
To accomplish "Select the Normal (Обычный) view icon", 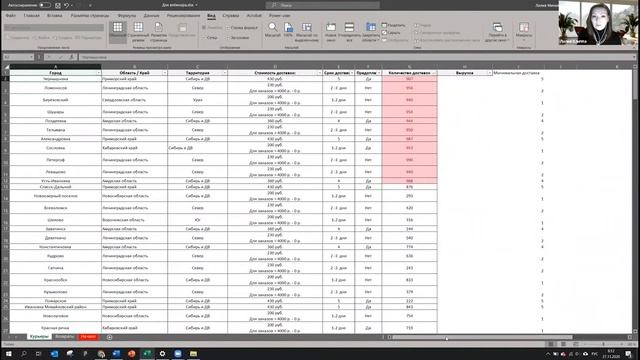I will (x=118, y=32).
